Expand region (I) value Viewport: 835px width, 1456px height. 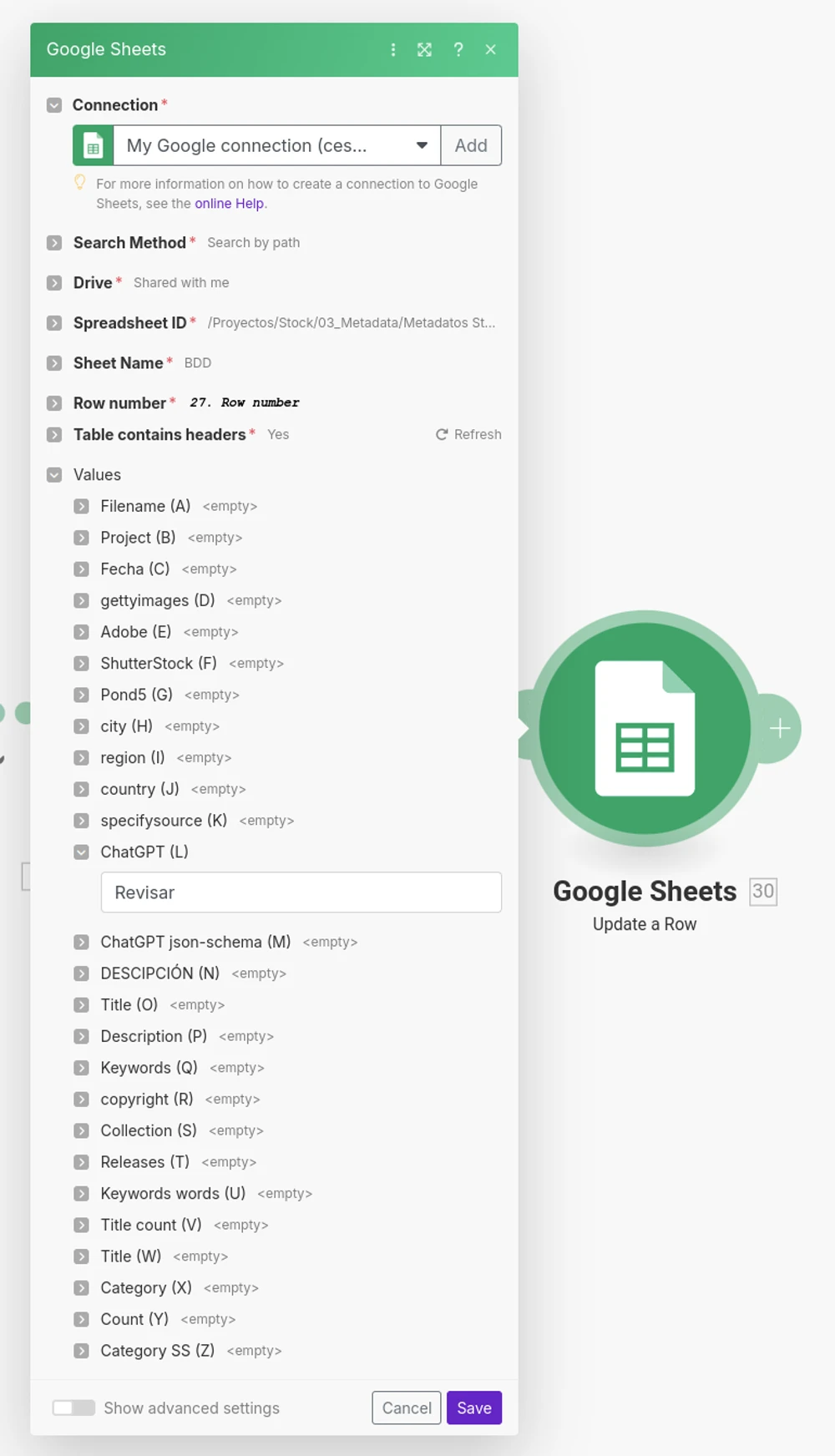81,758
